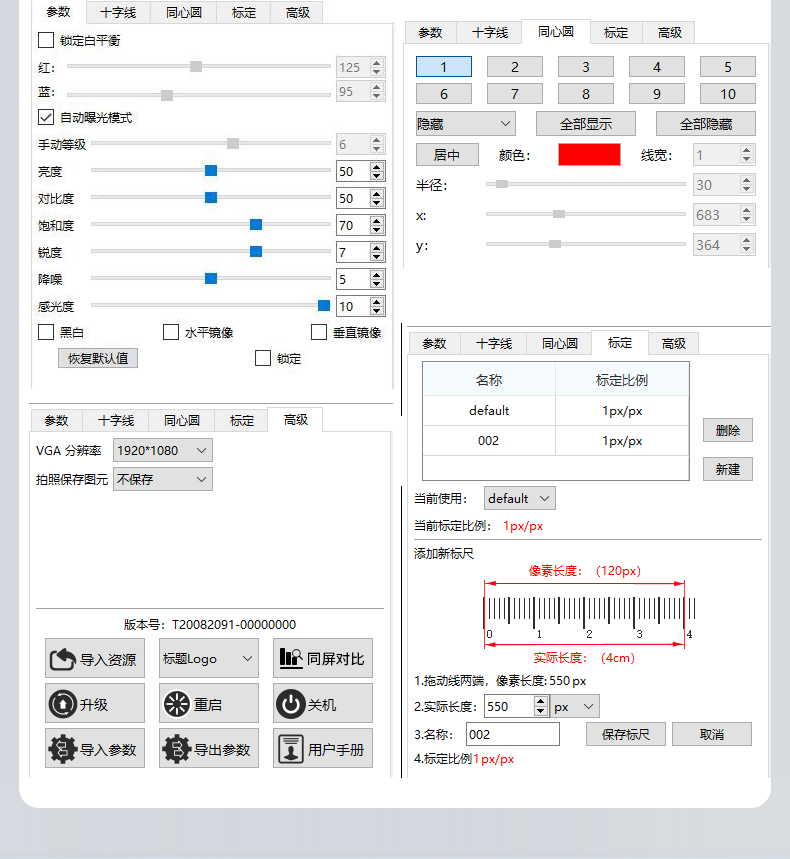Viewport: 790px width, 859px height.
Task: Click the 饱和度 slider handle
Action: tap(256, 224)
